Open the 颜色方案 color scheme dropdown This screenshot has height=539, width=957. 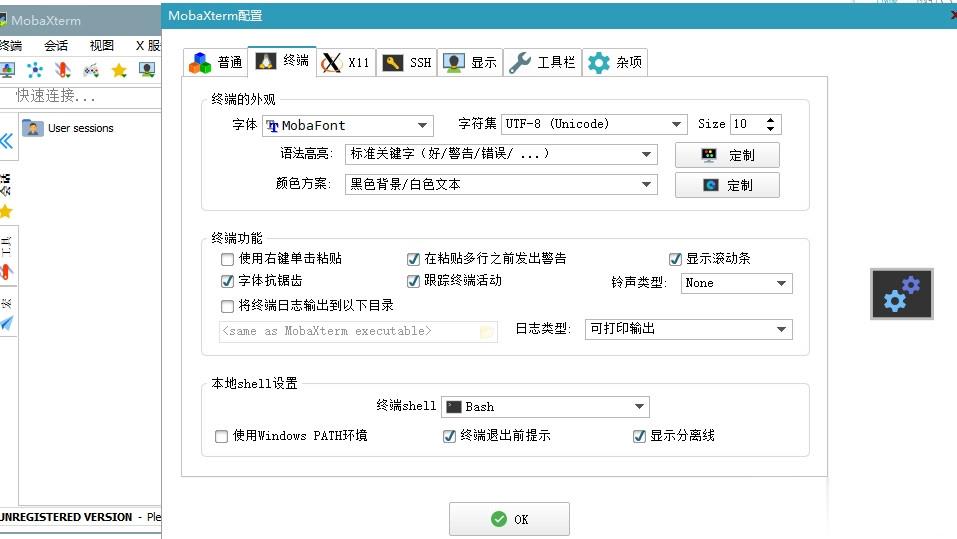pyautogui.click(x=501, y=184)
